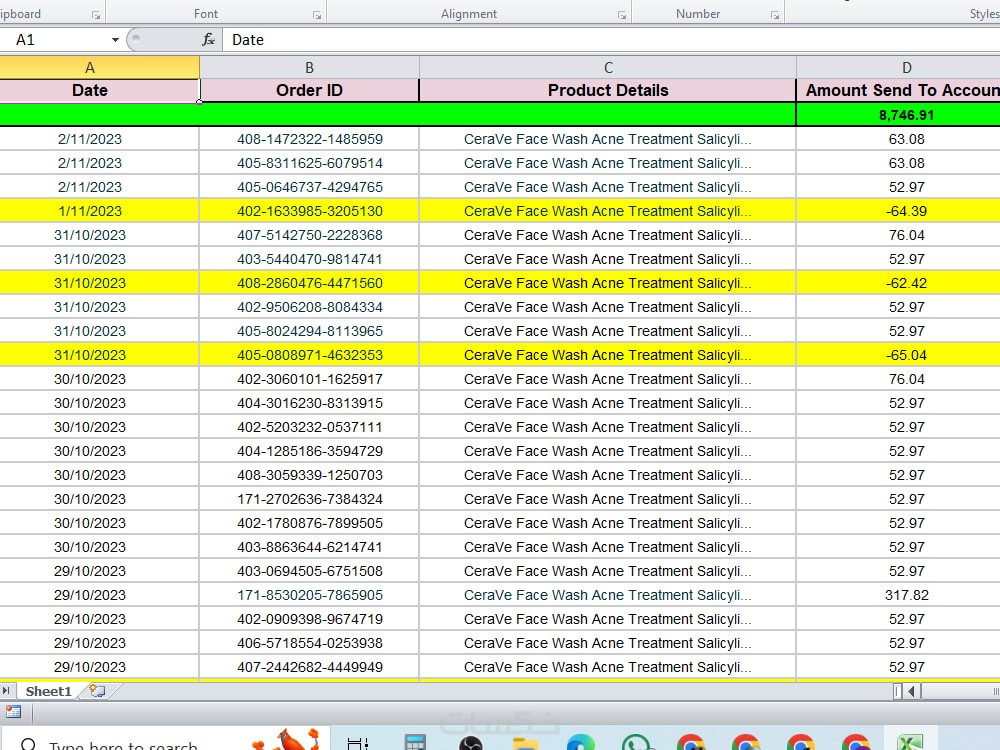
Task: Open Task View from the taskbar
Action: [358, 743]
